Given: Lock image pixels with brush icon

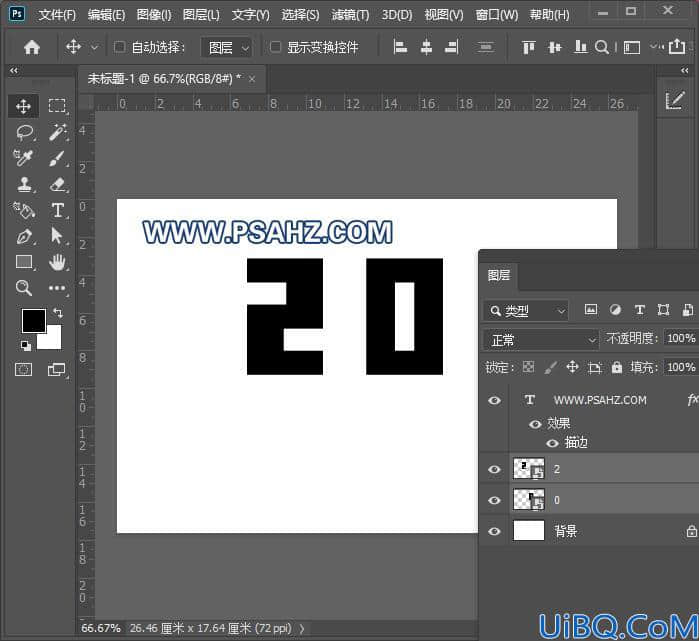Looking at the screenshot, I should (551, 367).
